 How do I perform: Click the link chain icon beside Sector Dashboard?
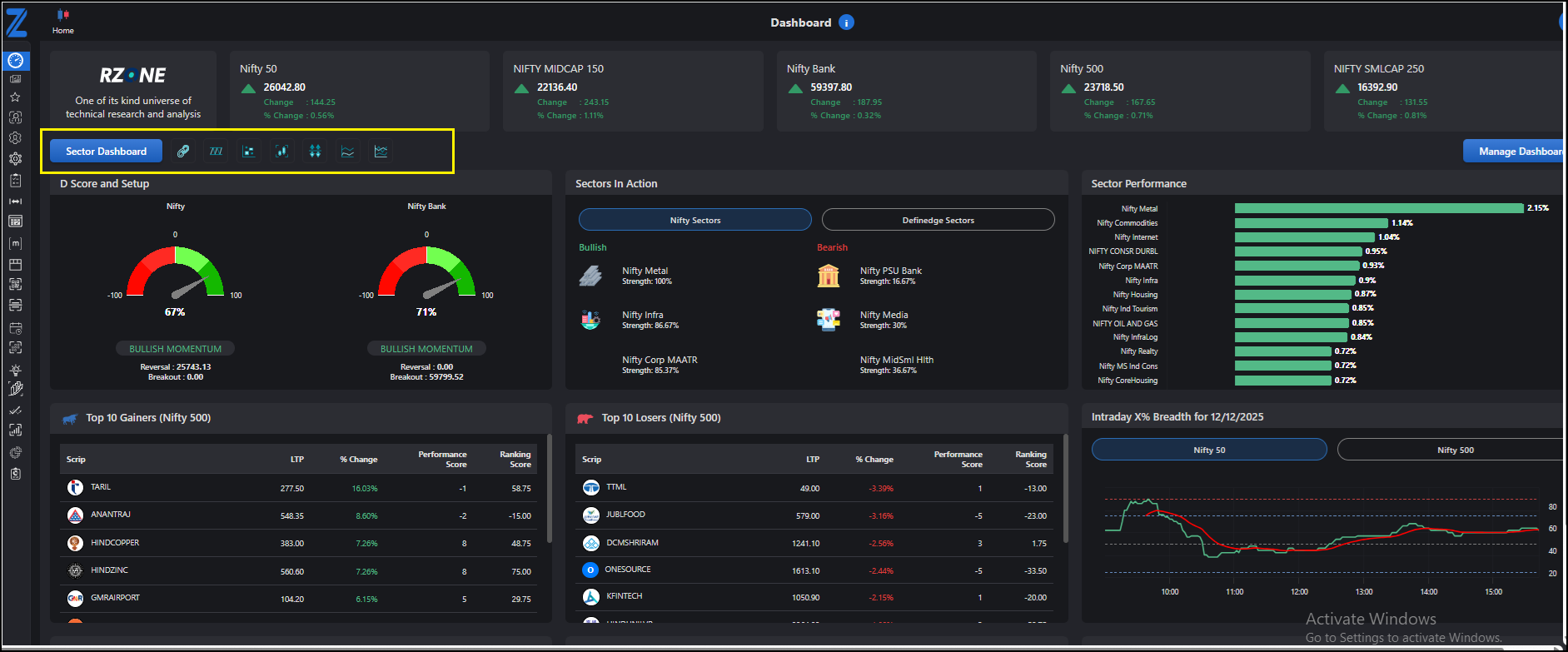tap(183, 152)
